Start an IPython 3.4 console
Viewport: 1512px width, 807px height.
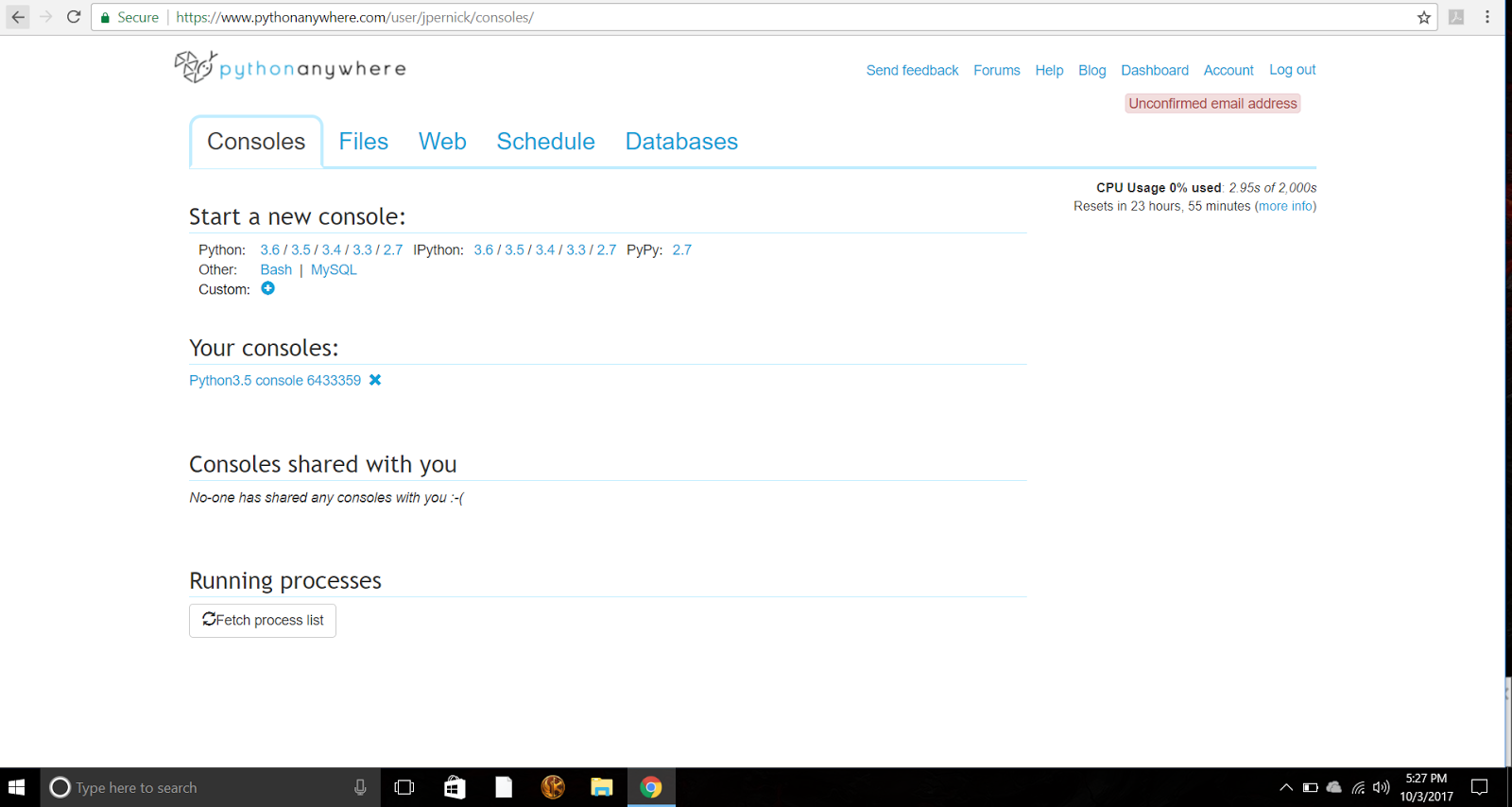[x=545, y=250]
